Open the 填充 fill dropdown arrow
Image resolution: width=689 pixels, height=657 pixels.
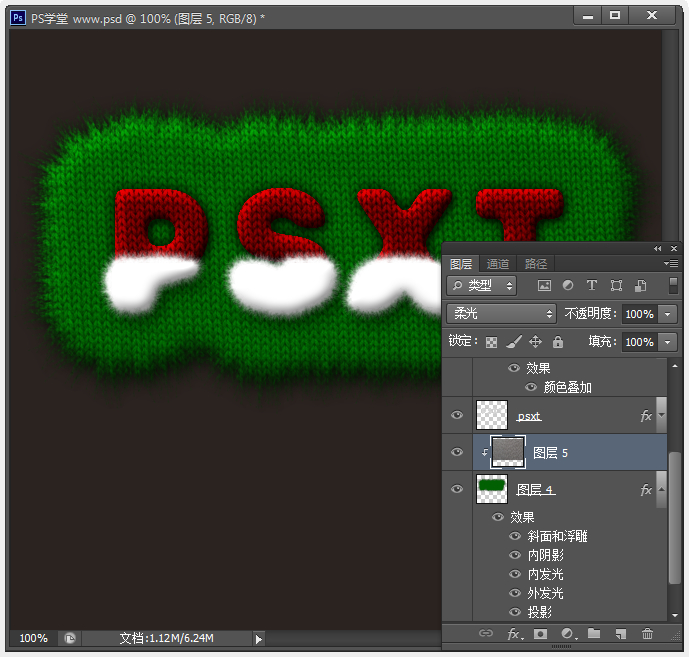[x=667, y=342]
